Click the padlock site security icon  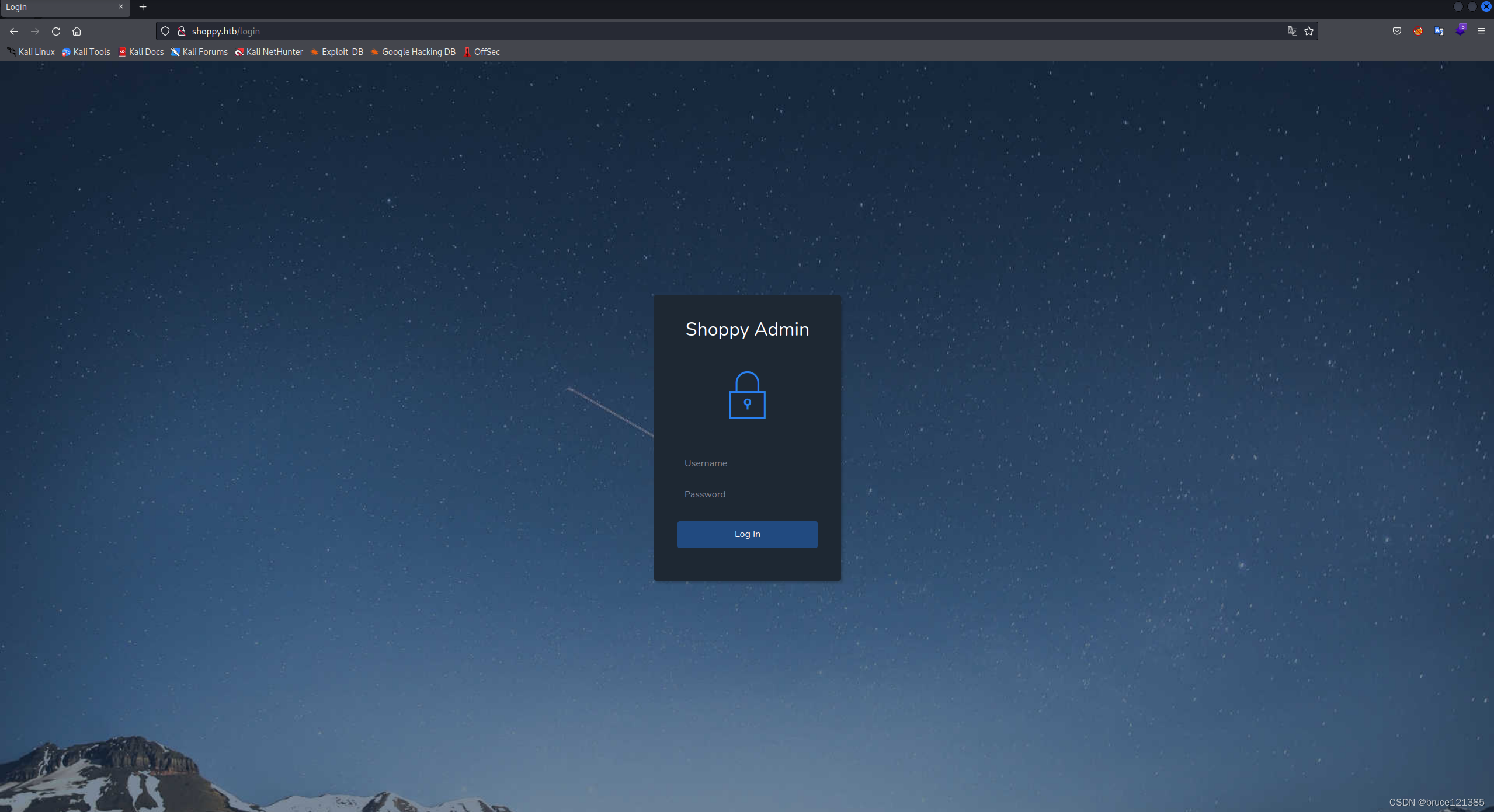[182, 31]
